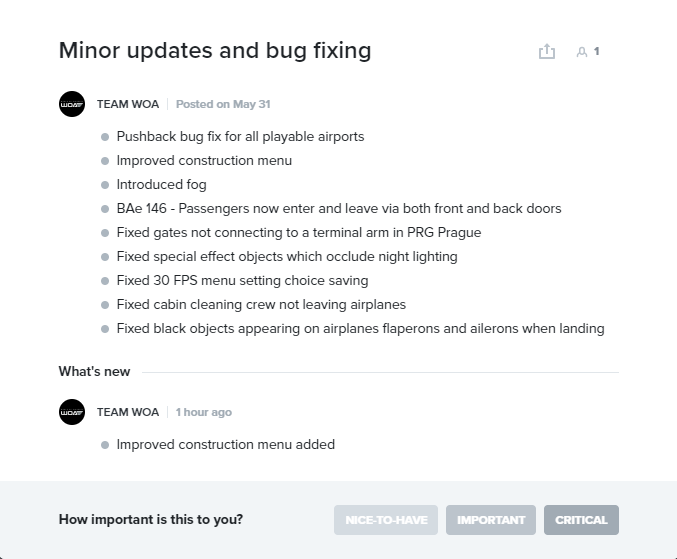
Task: Click the 'Fixed 30 FPS menu setting choice saving' item
Action: coord(242,281)
